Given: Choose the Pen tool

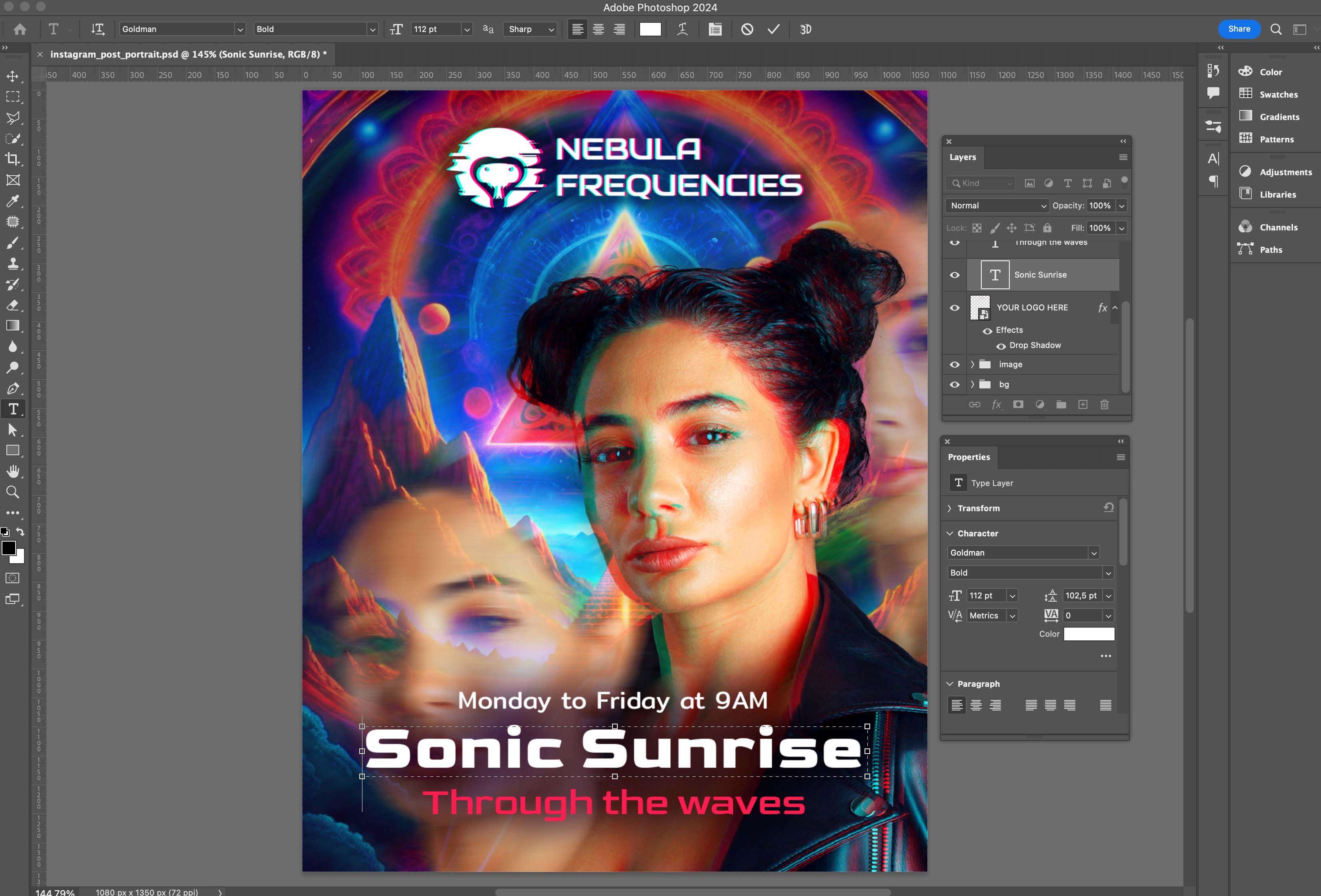Looking at the screenshot, I should click(12, 389).
